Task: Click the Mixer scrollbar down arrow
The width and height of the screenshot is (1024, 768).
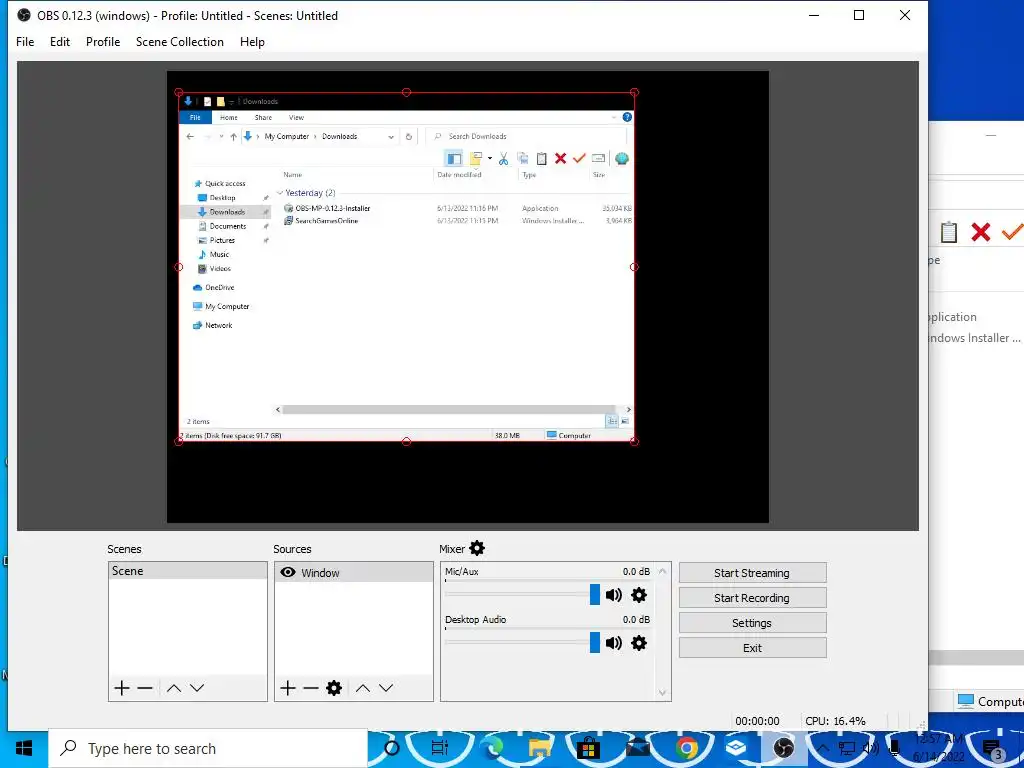Action: (x=663, y=693)
